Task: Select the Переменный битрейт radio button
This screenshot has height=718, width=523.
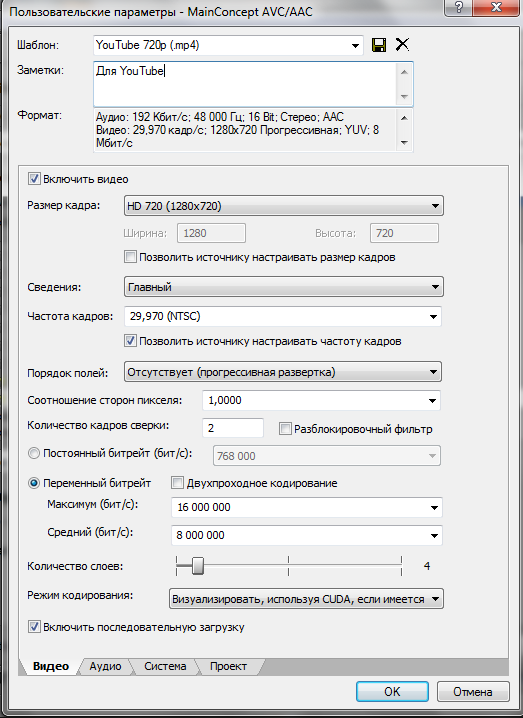Action: [34, 483]
